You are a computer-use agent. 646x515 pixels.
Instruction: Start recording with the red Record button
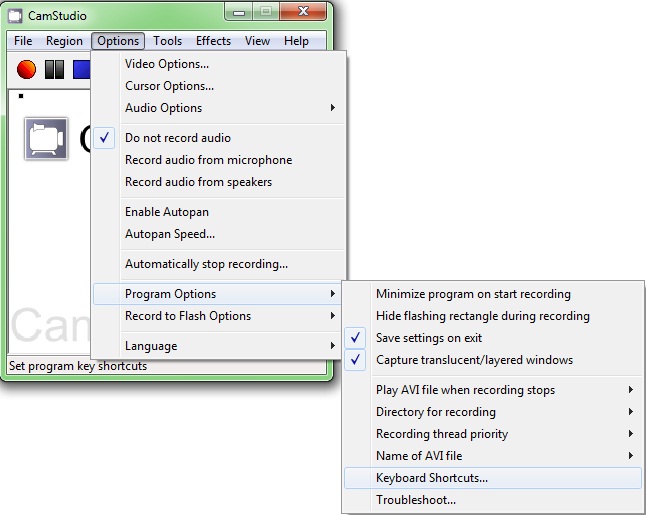26,69
